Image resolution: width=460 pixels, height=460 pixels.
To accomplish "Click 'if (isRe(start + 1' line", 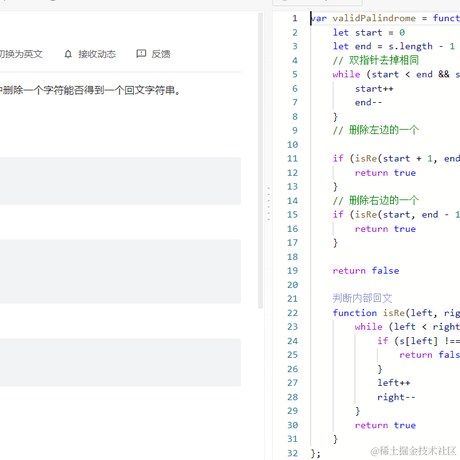I will click(396, 159).
